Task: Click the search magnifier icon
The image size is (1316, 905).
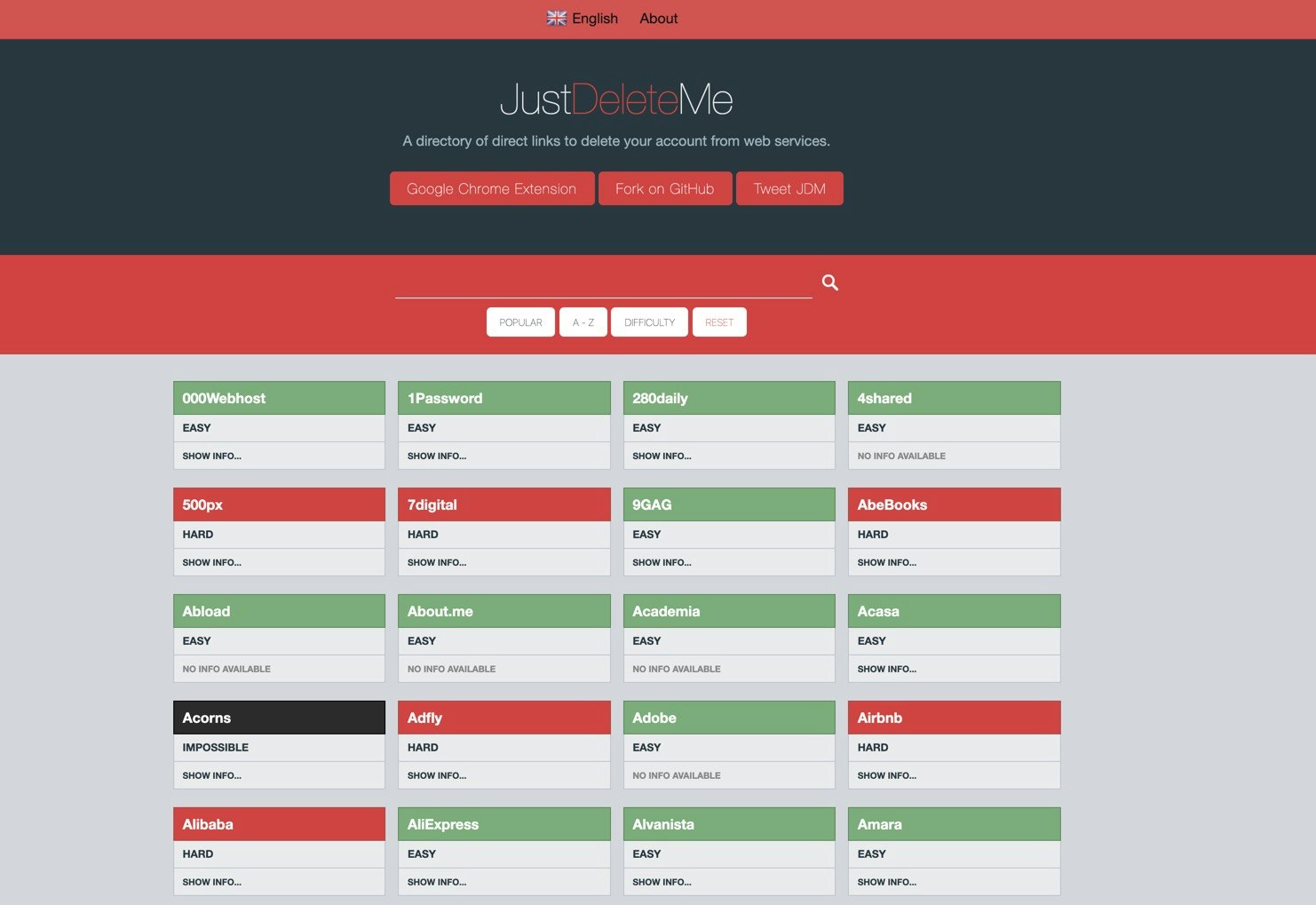Action: 829,282
